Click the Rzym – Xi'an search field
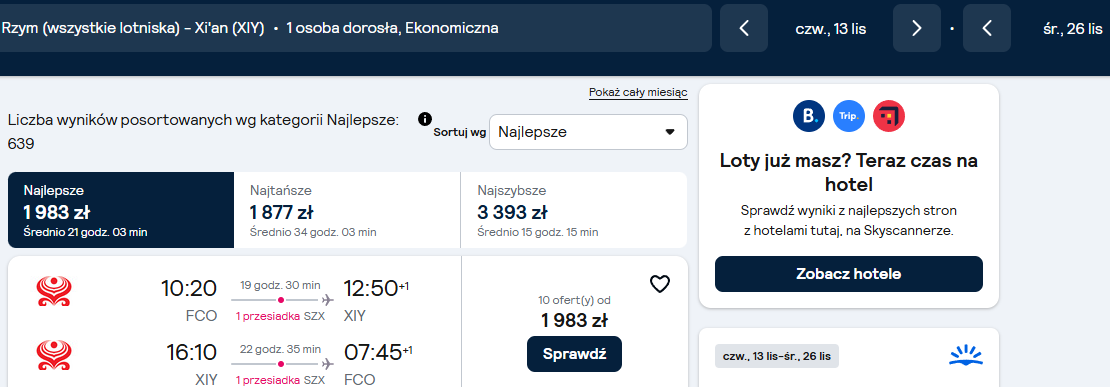1110x387 pixels. (x=354, y=28)
